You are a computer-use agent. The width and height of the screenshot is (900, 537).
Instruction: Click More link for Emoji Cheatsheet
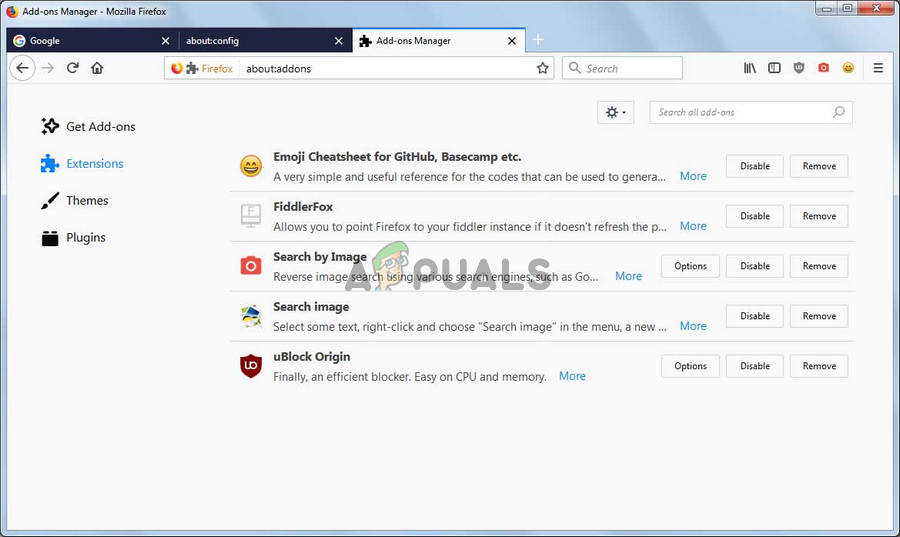[x=693, y=176]
